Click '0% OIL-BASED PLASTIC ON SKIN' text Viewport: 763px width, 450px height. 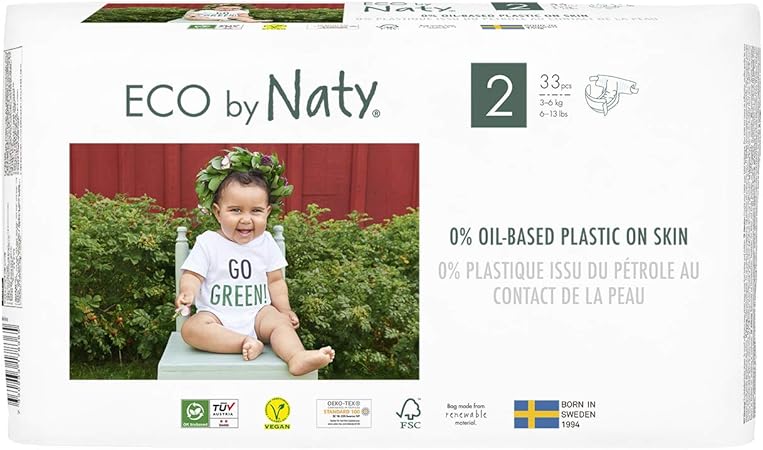pyautogui.click(x=568, y=237)
